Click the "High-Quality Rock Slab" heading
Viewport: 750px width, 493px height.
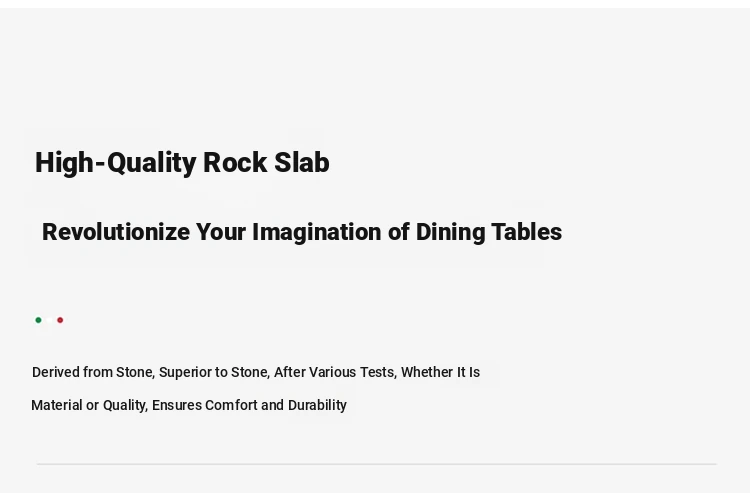182,163
